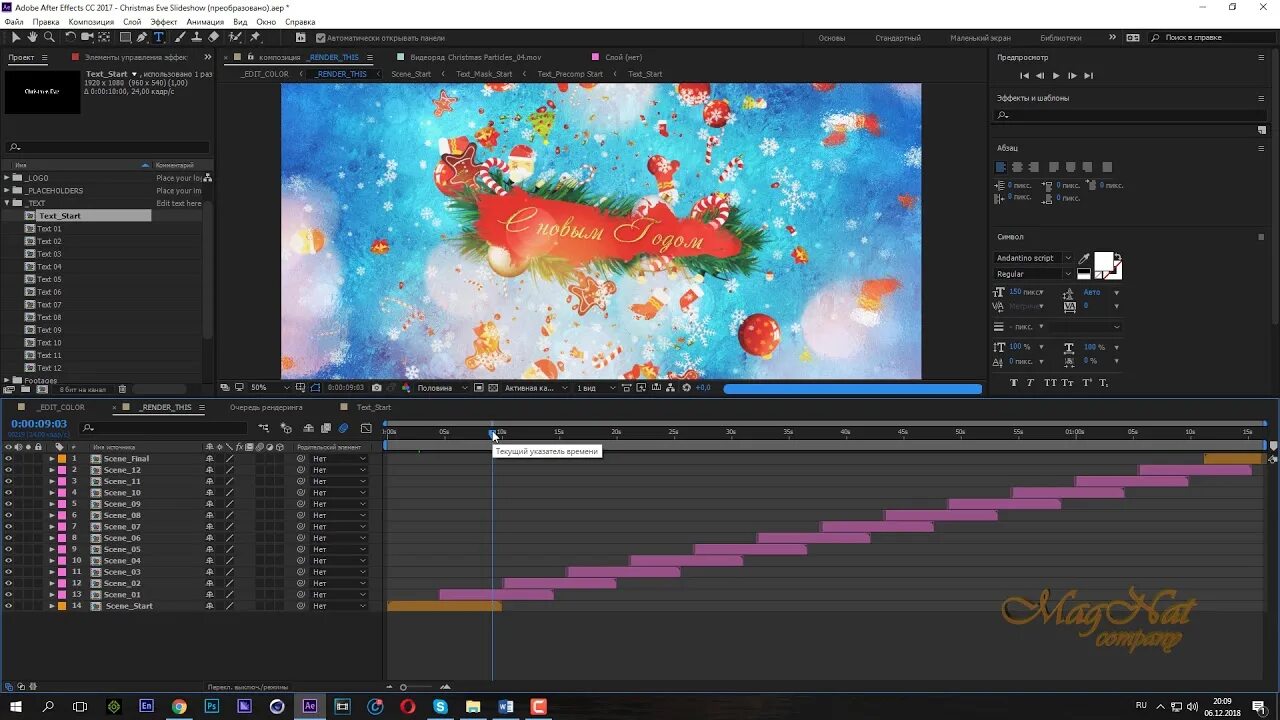Select the Horizontal Type tool
1280x720 pixels.
[x=158, y=38]
